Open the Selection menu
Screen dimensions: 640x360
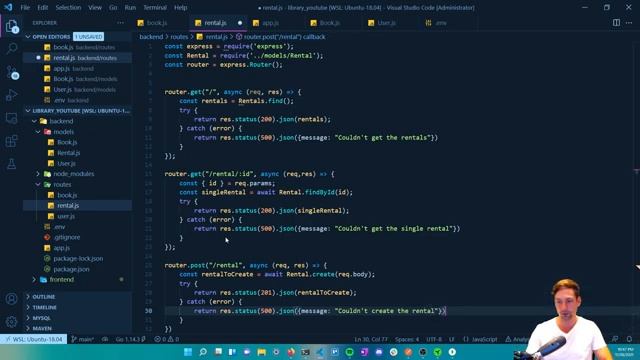tap(68, 7)
